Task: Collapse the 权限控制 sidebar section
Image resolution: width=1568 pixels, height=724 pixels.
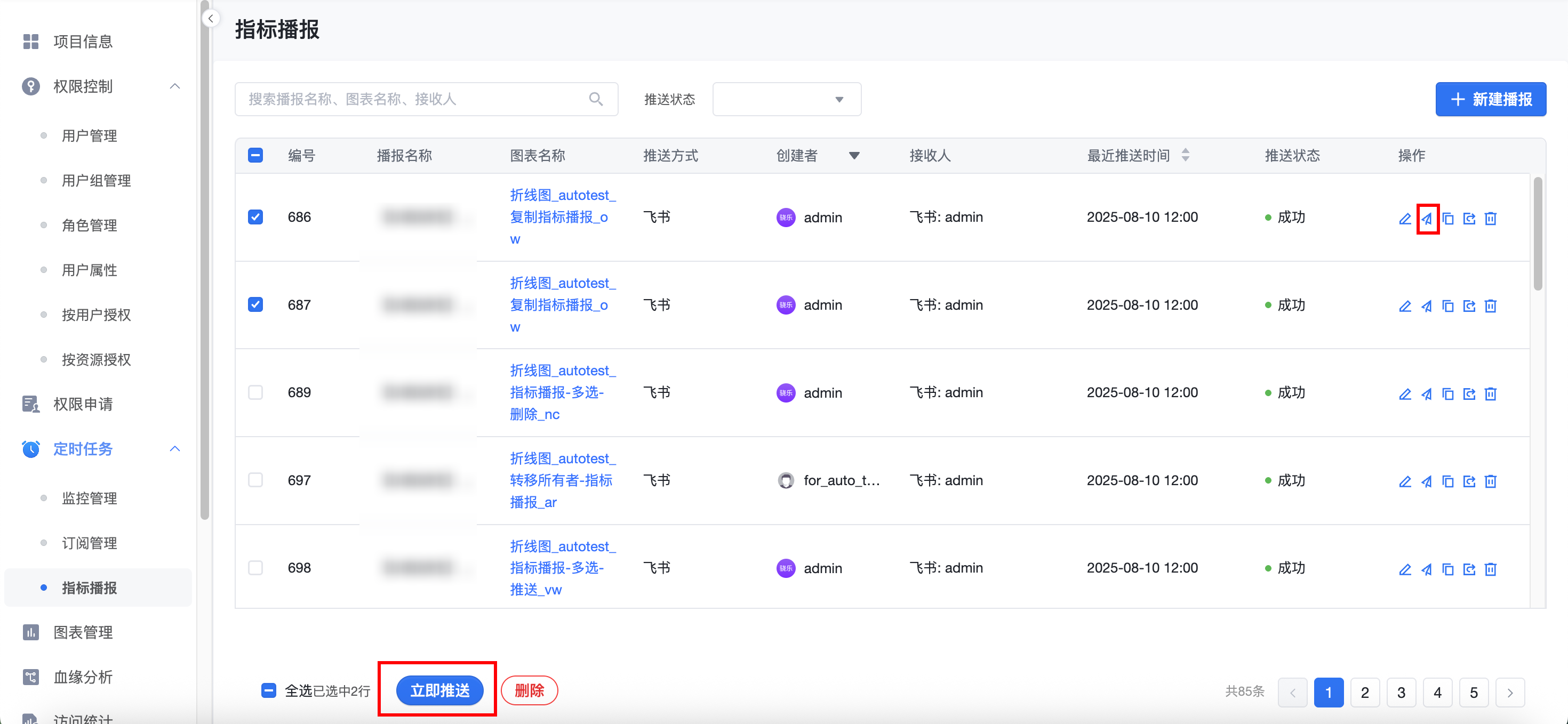Action: (175, 86)
